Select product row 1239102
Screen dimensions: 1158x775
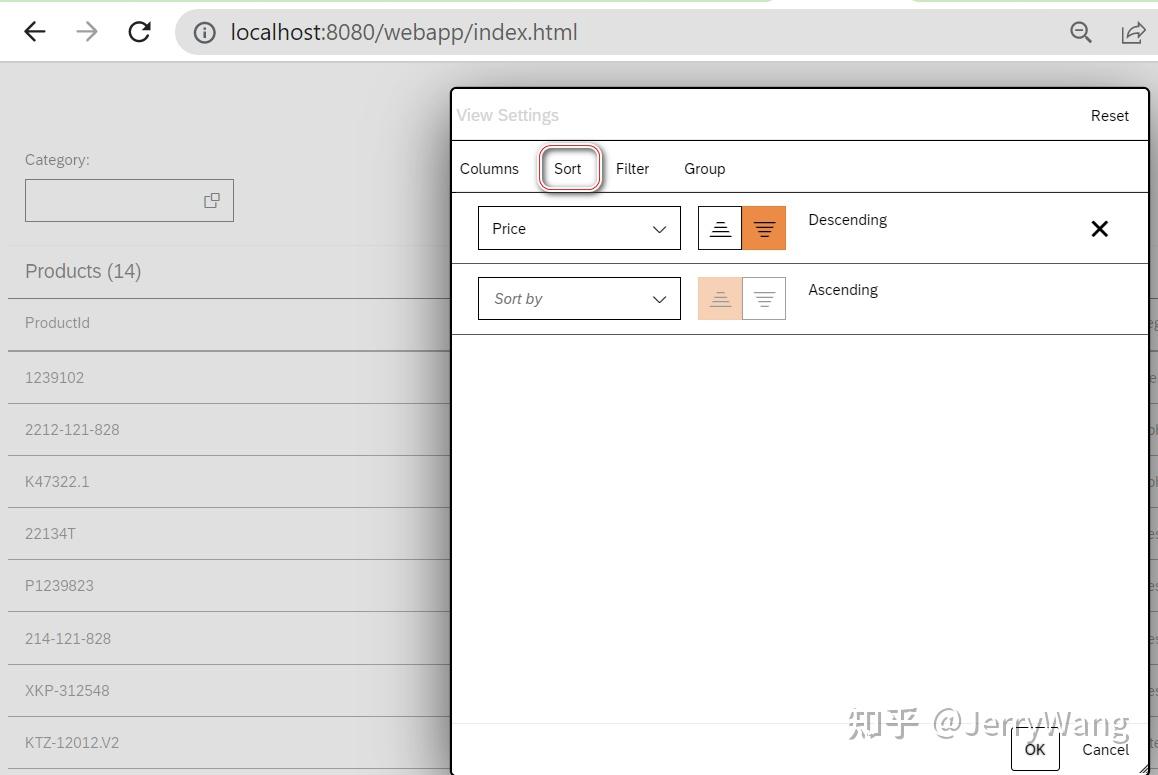[229, 378]
